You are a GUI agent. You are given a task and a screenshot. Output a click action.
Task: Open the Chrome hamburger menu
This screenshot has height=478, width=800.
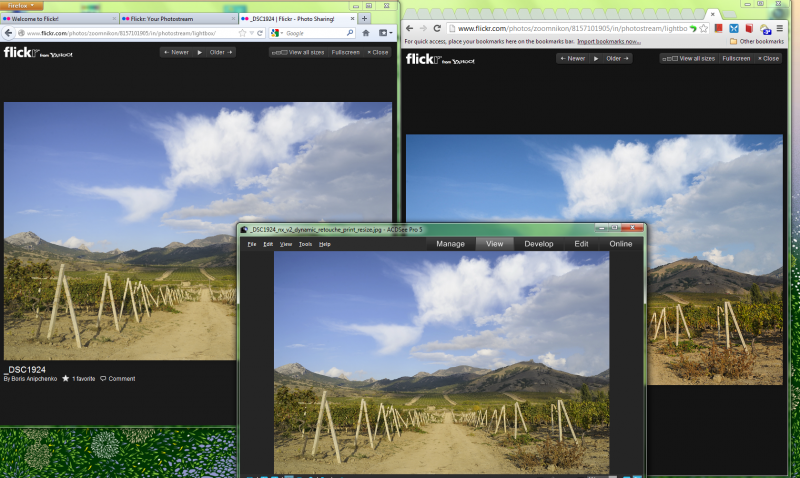tap(780, 29)
